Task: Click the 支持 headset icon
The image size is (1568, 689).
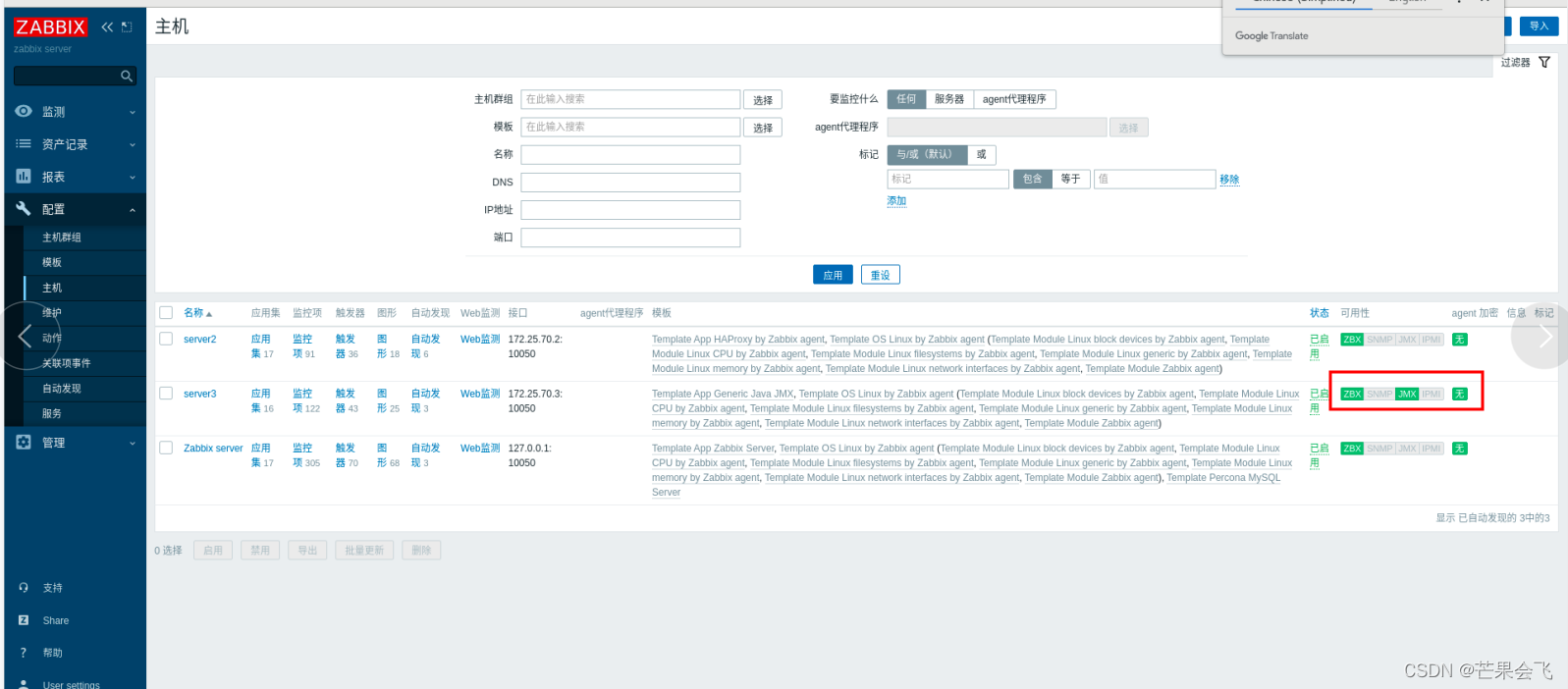Action: coord(24,588)
